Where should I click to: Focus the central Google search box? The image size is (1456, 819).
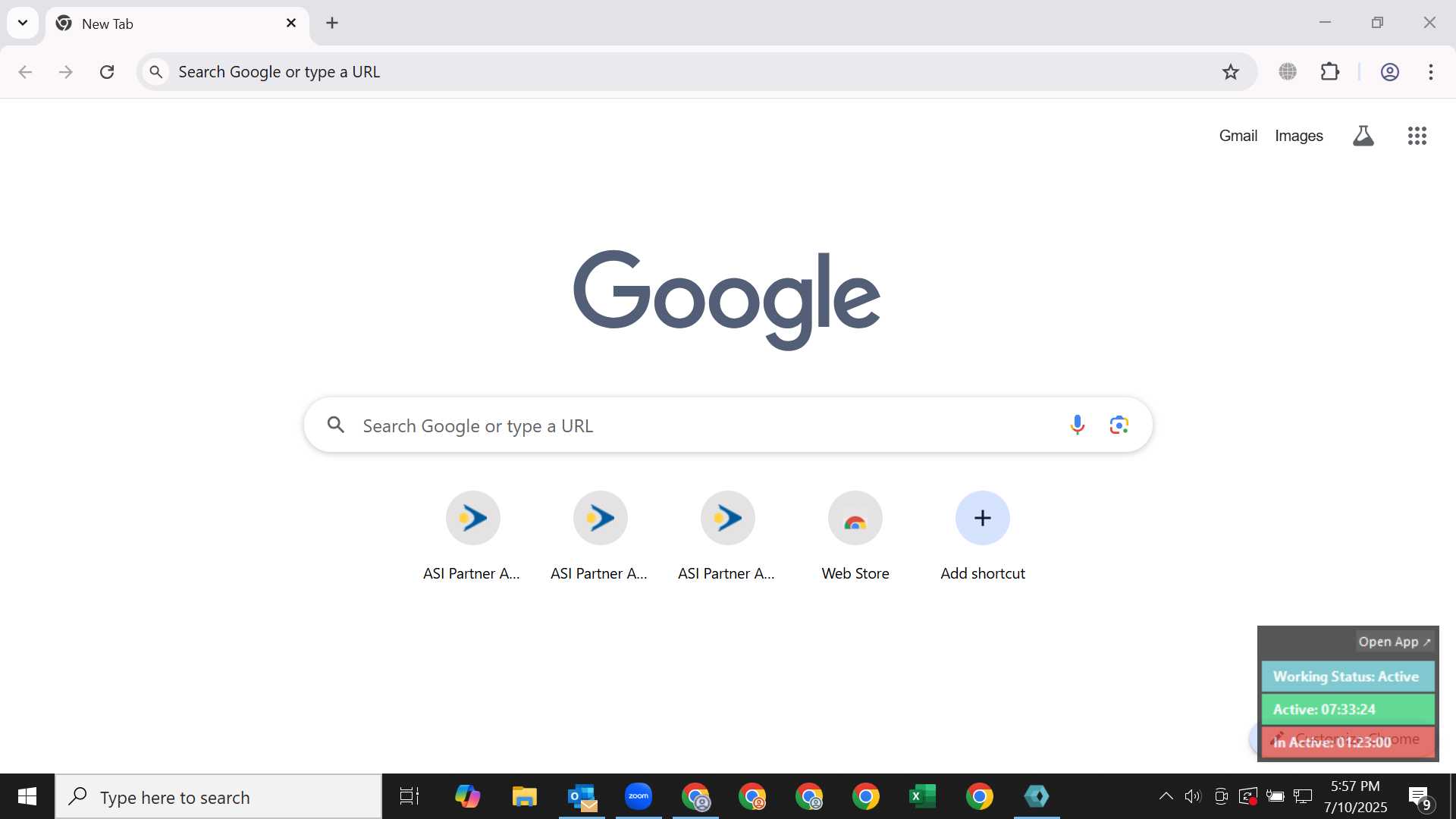pos(728,425)
